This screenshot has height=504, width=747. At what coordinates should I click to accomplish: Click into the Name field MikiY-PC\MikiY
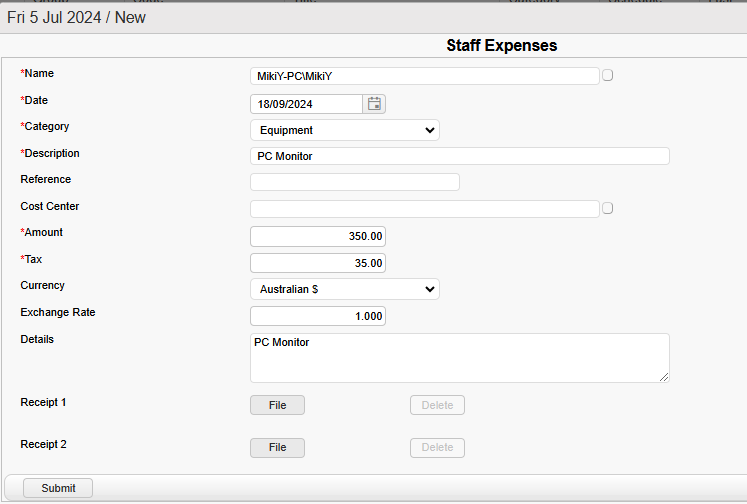tap(424, 76)
